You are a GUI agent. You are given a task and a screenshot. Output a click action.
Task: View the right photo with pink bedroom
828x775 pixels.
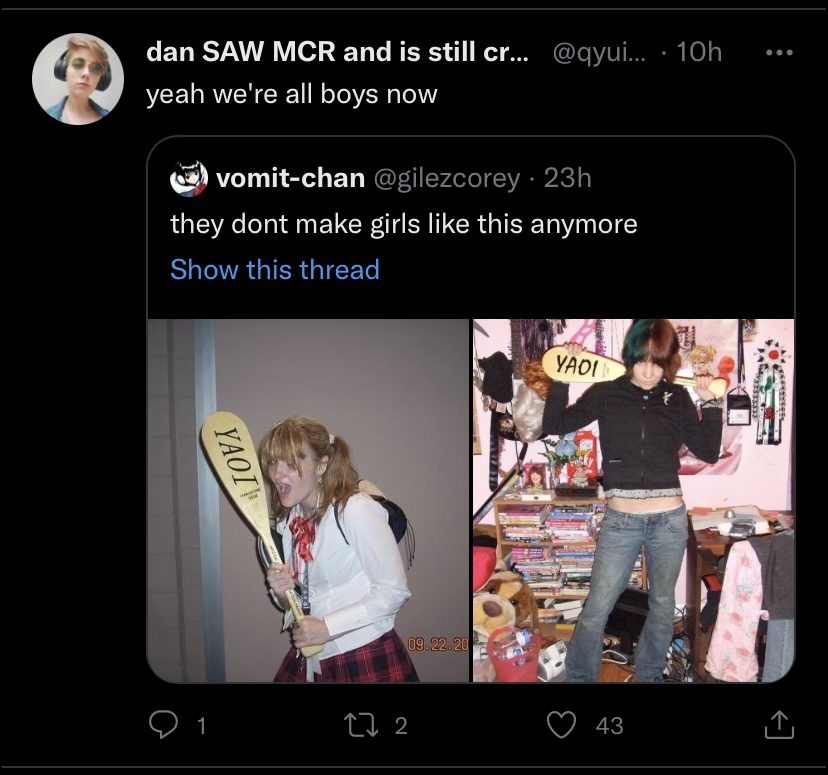coord(634,500)
